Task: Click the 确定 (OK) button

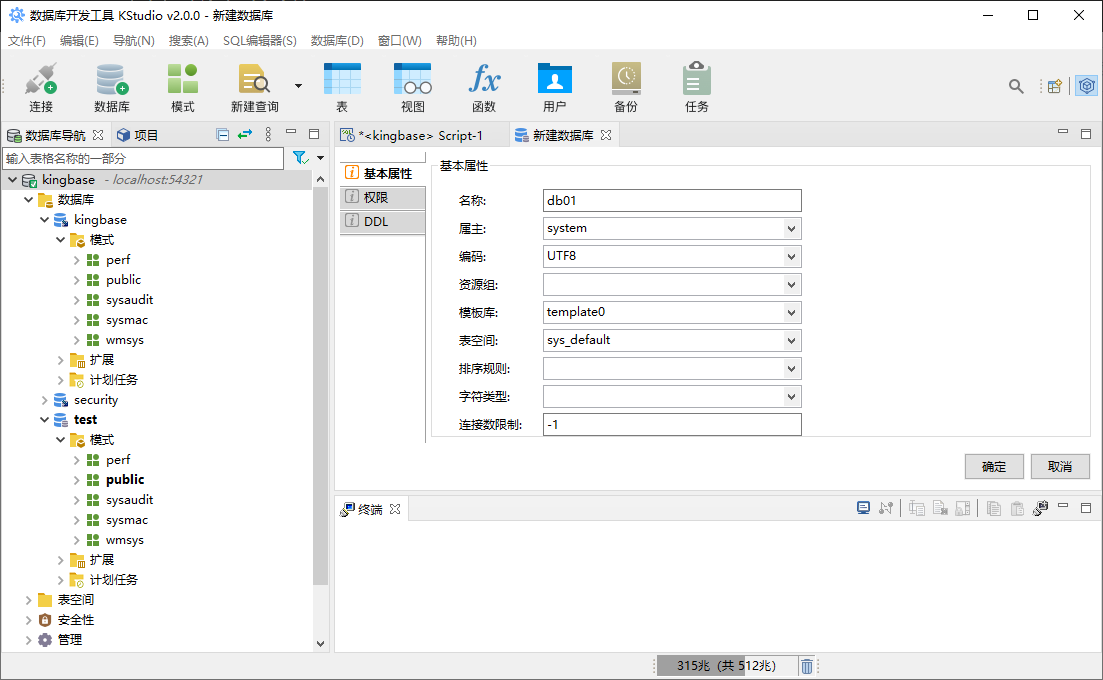Action: 994,467
